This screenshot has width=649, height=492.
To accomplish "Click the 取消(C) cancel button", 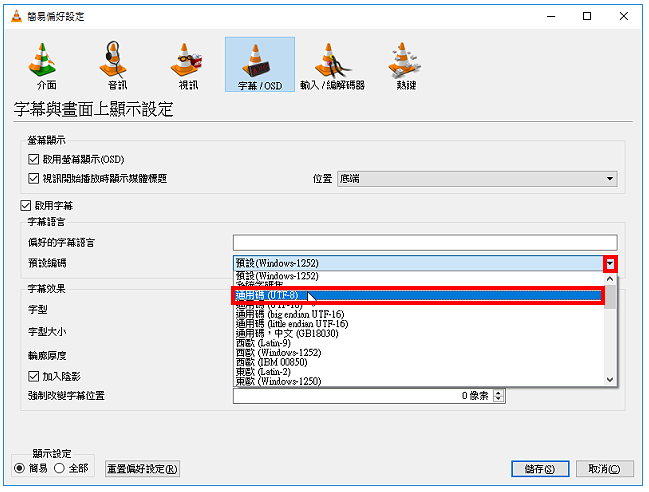I will (604, 469).
